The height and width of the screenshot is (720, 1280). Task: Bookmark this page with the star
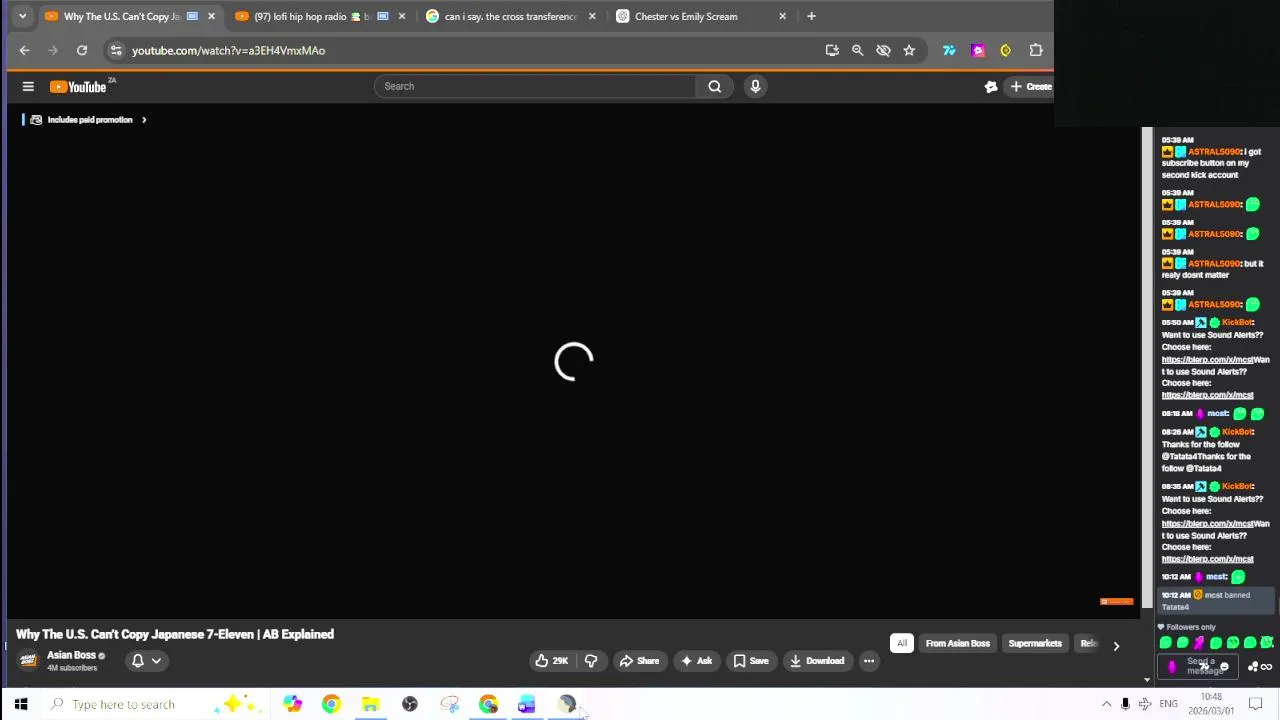(x=909, y=50)
